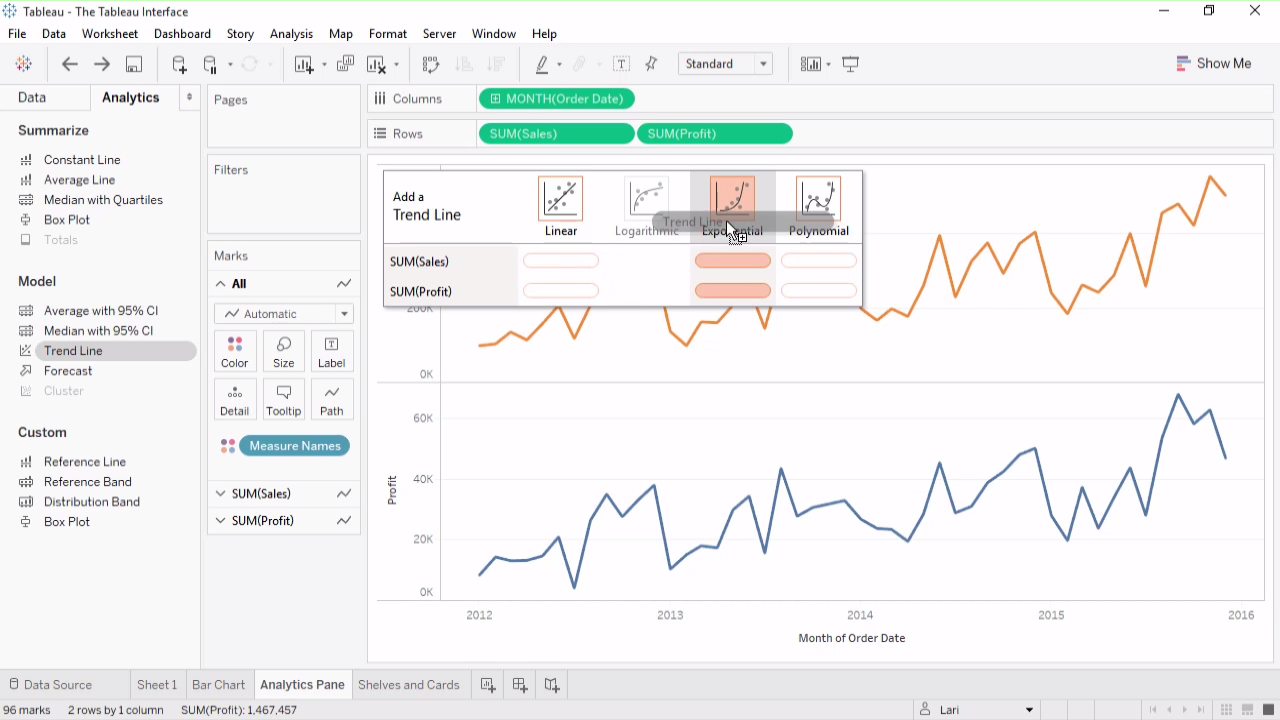
Task: Open the Bar Chart sheet tab
Action: [x=218, y=684]
